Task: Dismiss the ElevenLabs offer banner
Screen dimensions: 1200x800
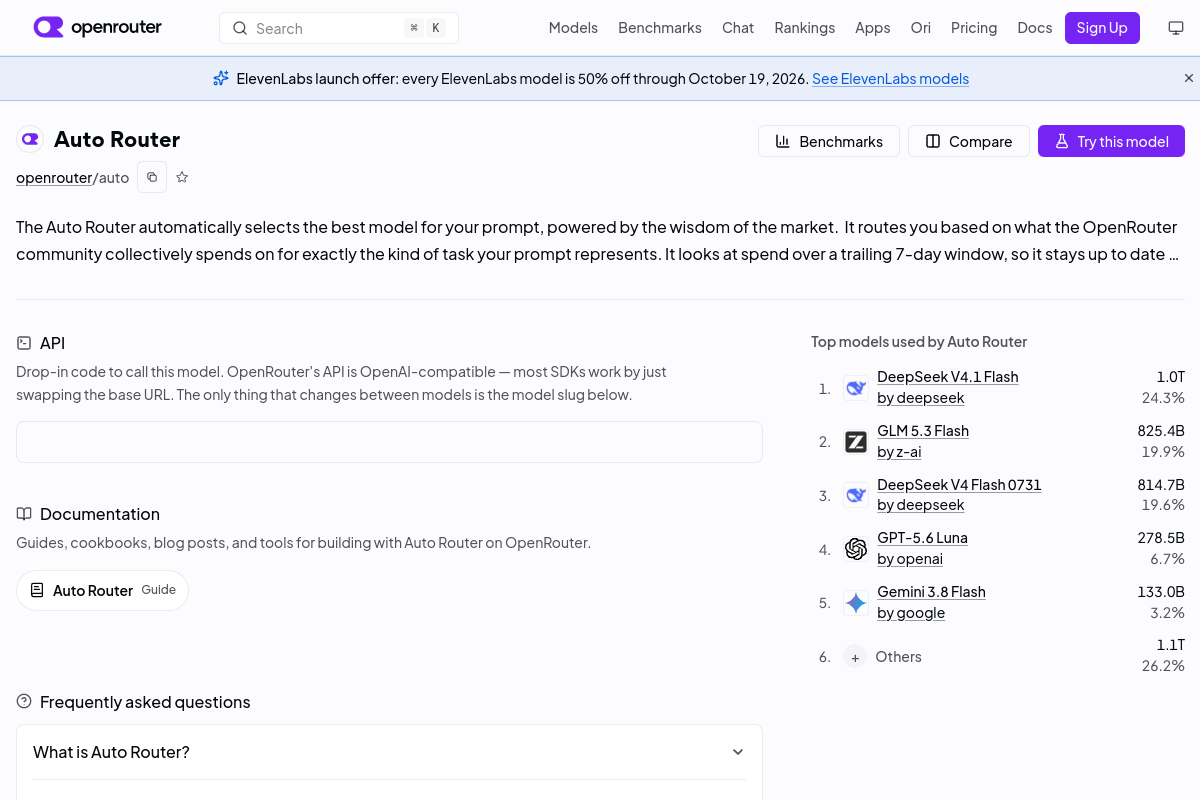Action: (x=1189, y=78)
